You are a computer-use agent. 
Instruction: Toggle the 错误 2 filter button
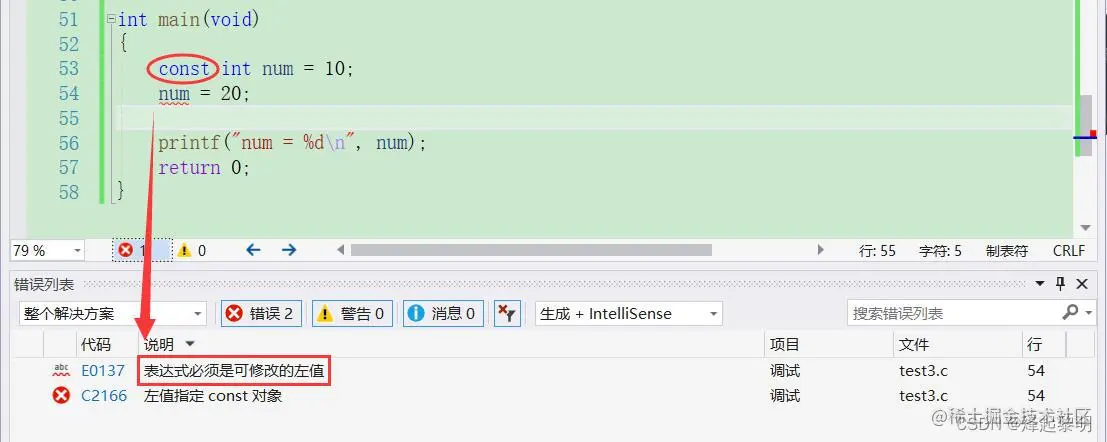[x=261, y=313]
